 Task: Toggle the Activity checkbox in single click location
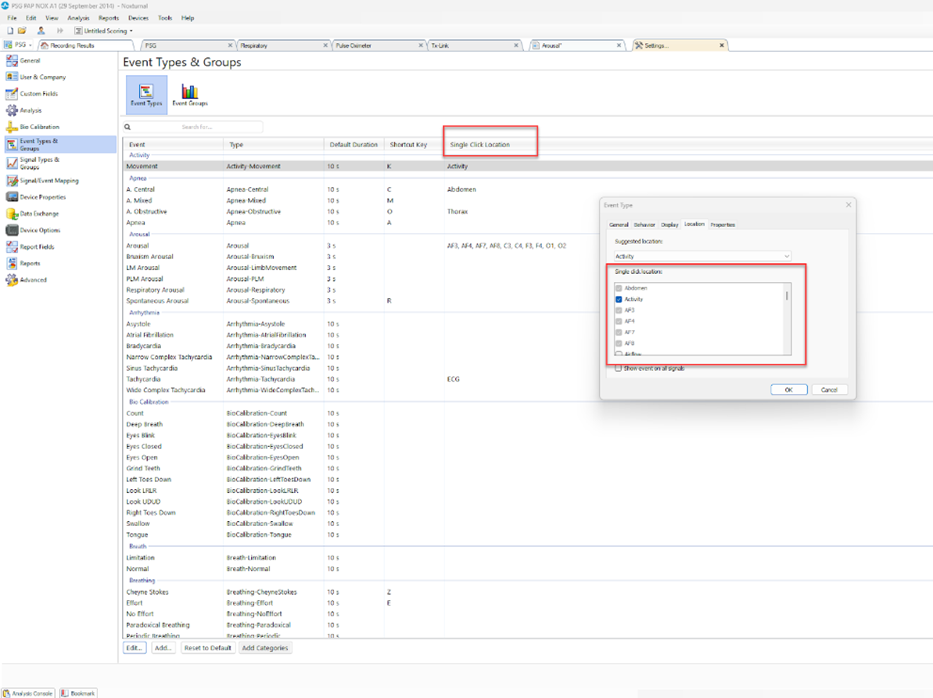point(619,297)
